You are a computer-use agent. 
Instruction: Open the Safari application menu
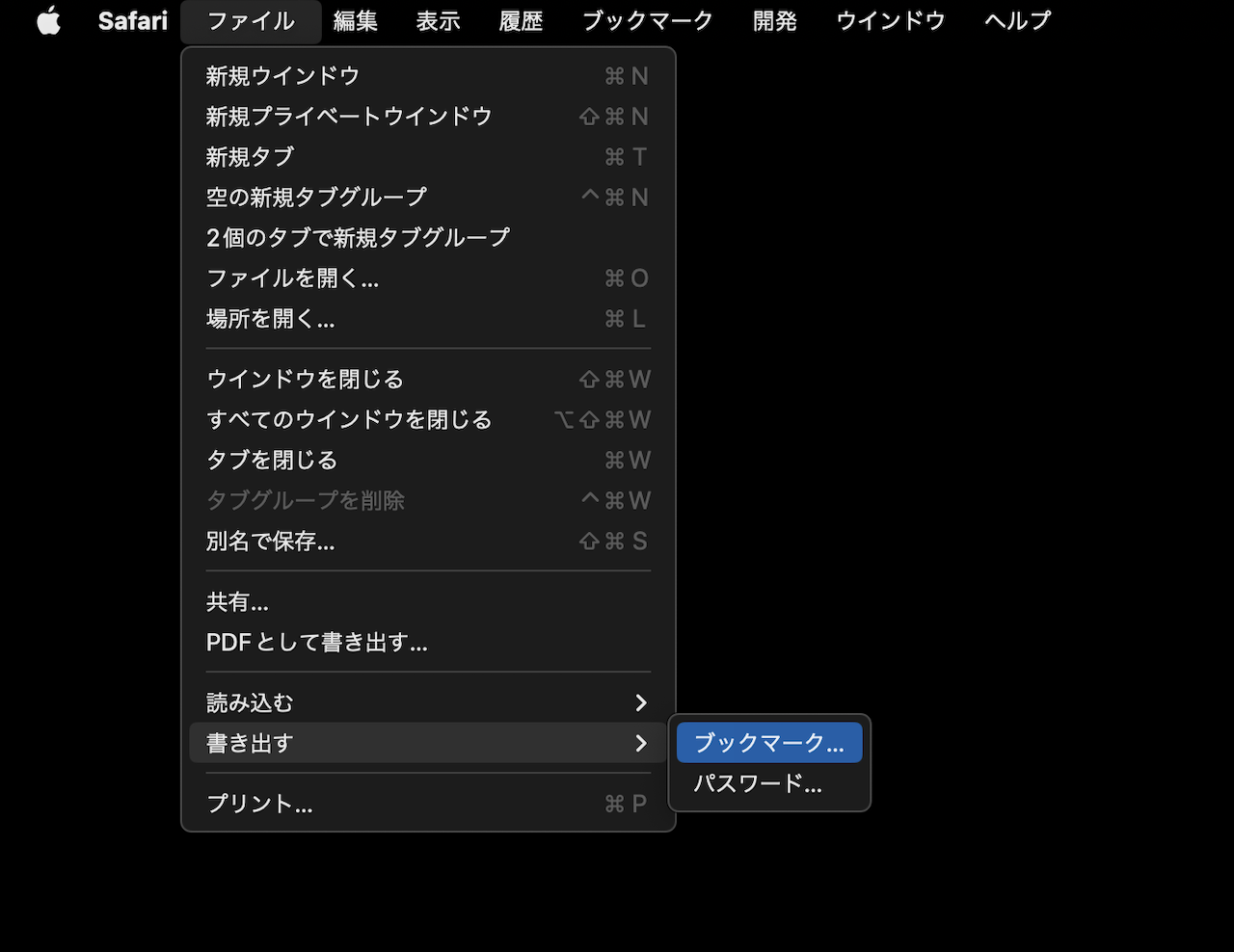pos(133,21)
